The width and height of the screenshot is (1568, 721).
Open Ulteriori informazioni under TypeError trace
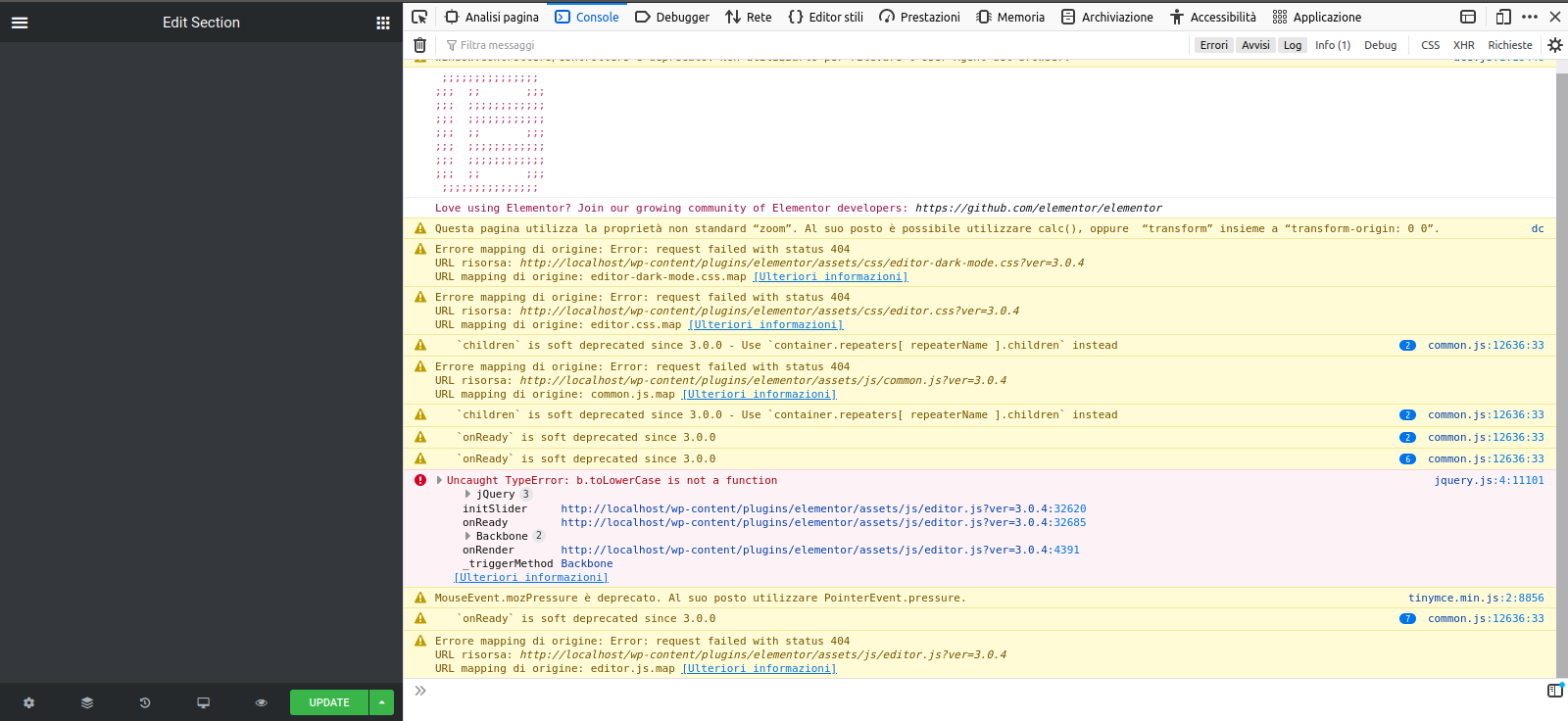pos(531,577)
